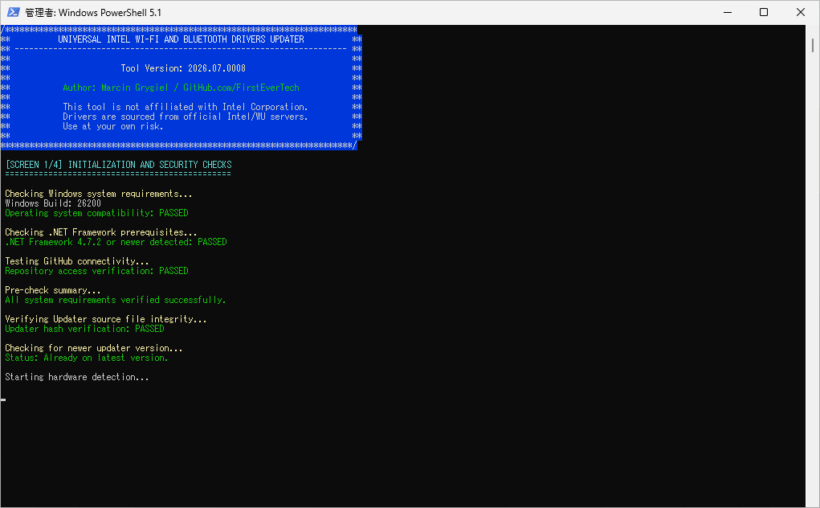Click 'Testing GitHub connectivity...' line

tap(77, 261)
